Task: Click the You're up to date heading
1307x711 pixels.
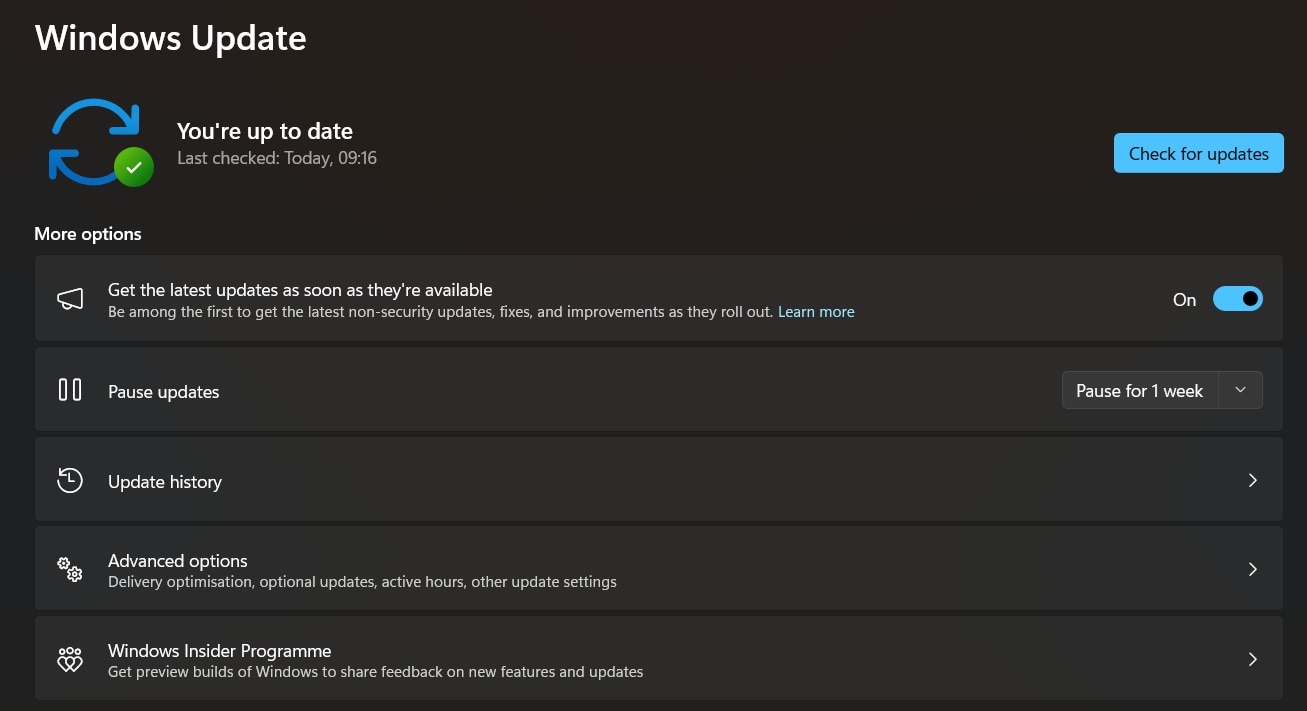Action: 264,131
